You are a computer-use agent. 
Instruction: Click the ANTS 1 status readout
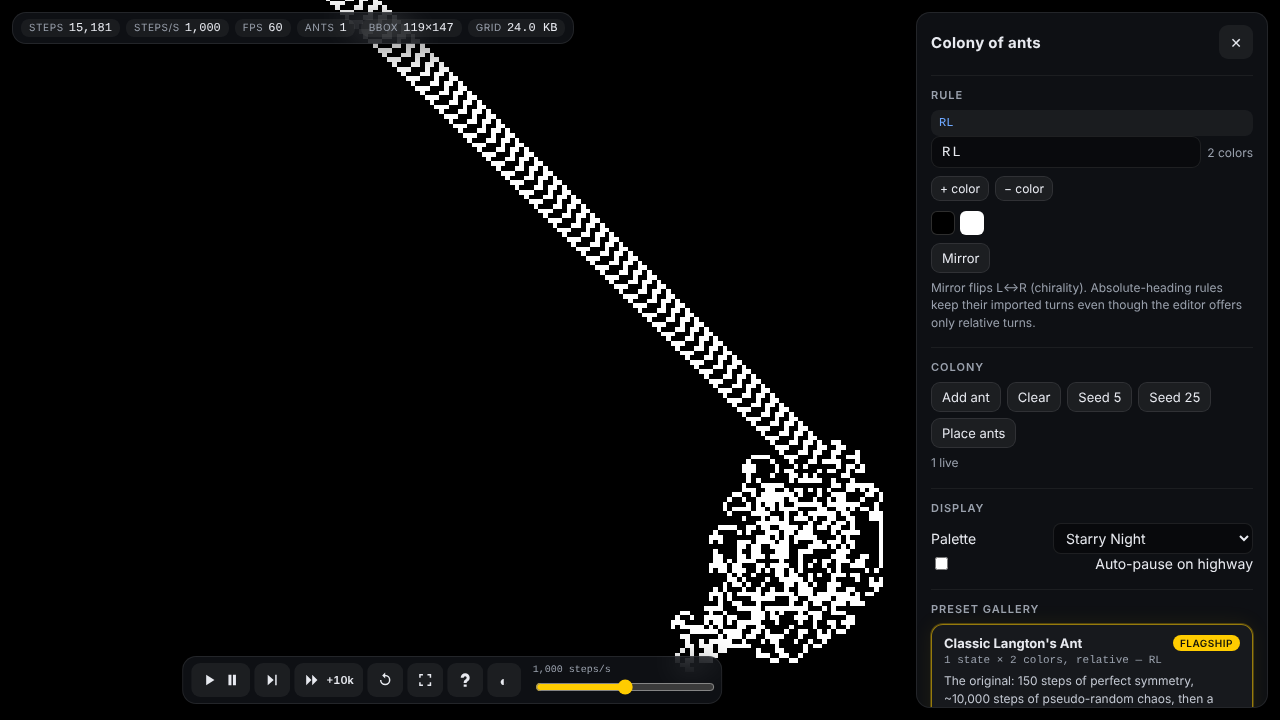[x=325, y=28]
